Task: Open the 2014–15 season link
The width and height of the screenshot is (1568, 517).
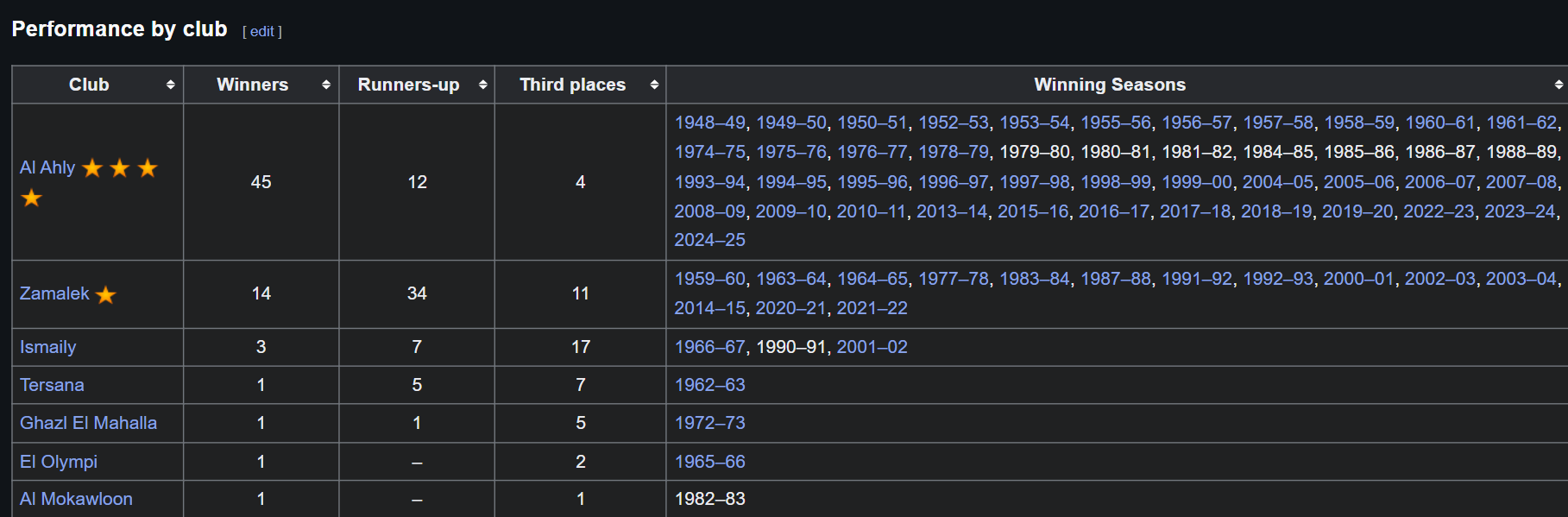Action: [709, 308]
